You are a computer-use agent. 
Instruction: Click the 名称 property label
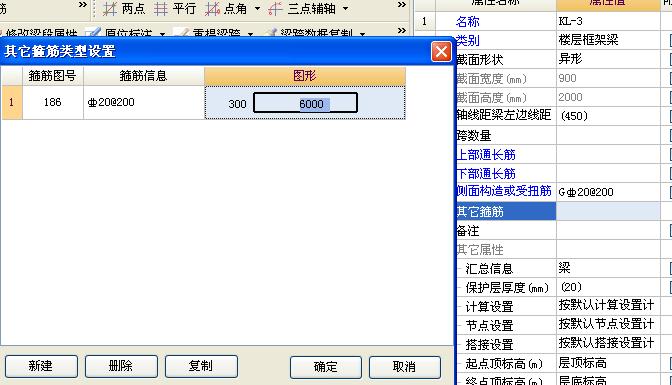coord(468,21)
